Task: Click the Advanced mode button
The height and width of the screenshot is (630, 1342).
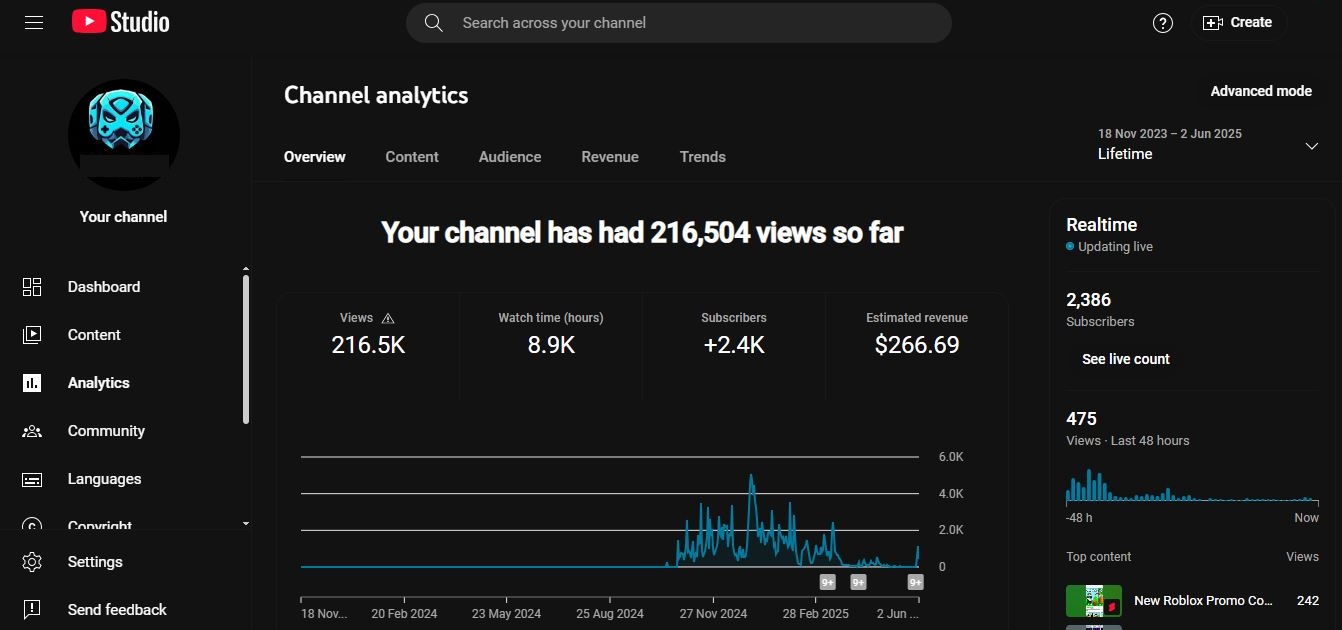Action: 1260,91
